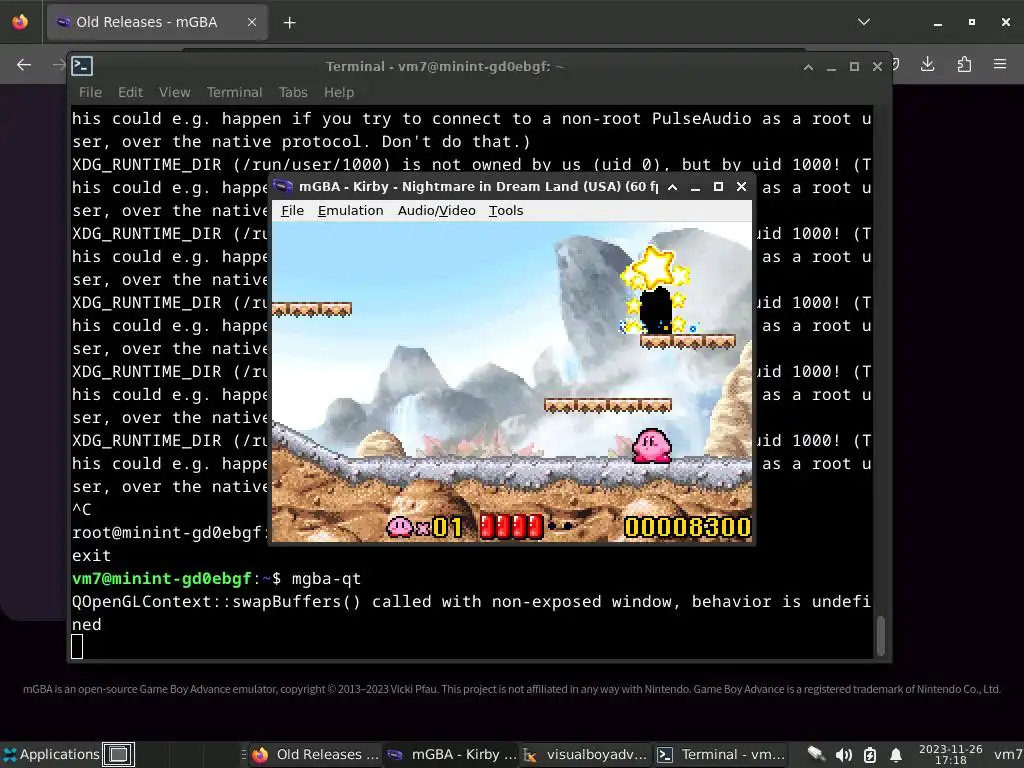
Task: Go back in Firefox history
Action: (24, 64)
